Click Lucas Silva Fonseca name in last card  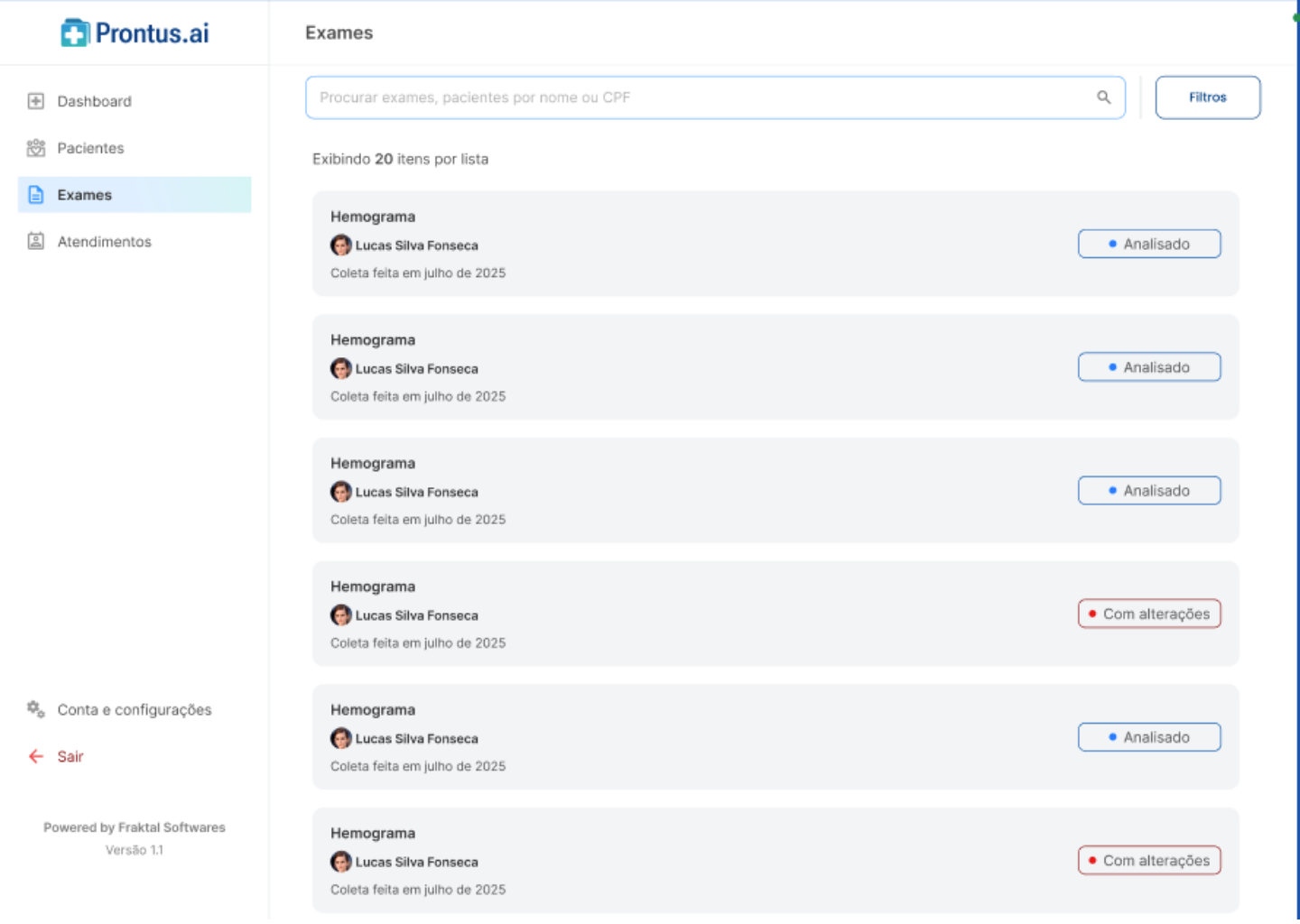pyautogui.click(x=417, y=862)
